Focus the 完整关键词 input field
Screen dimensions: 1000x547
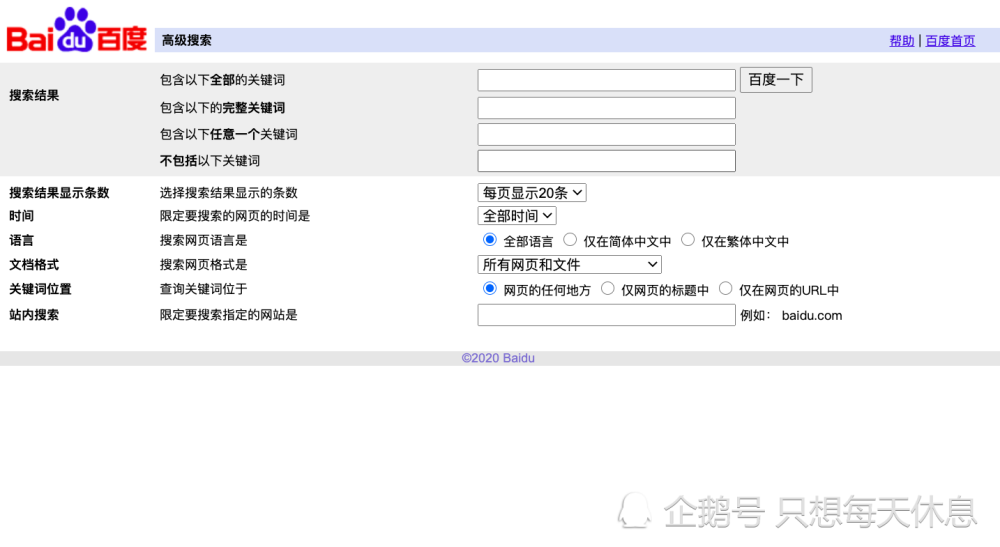[x=607, y=108]
